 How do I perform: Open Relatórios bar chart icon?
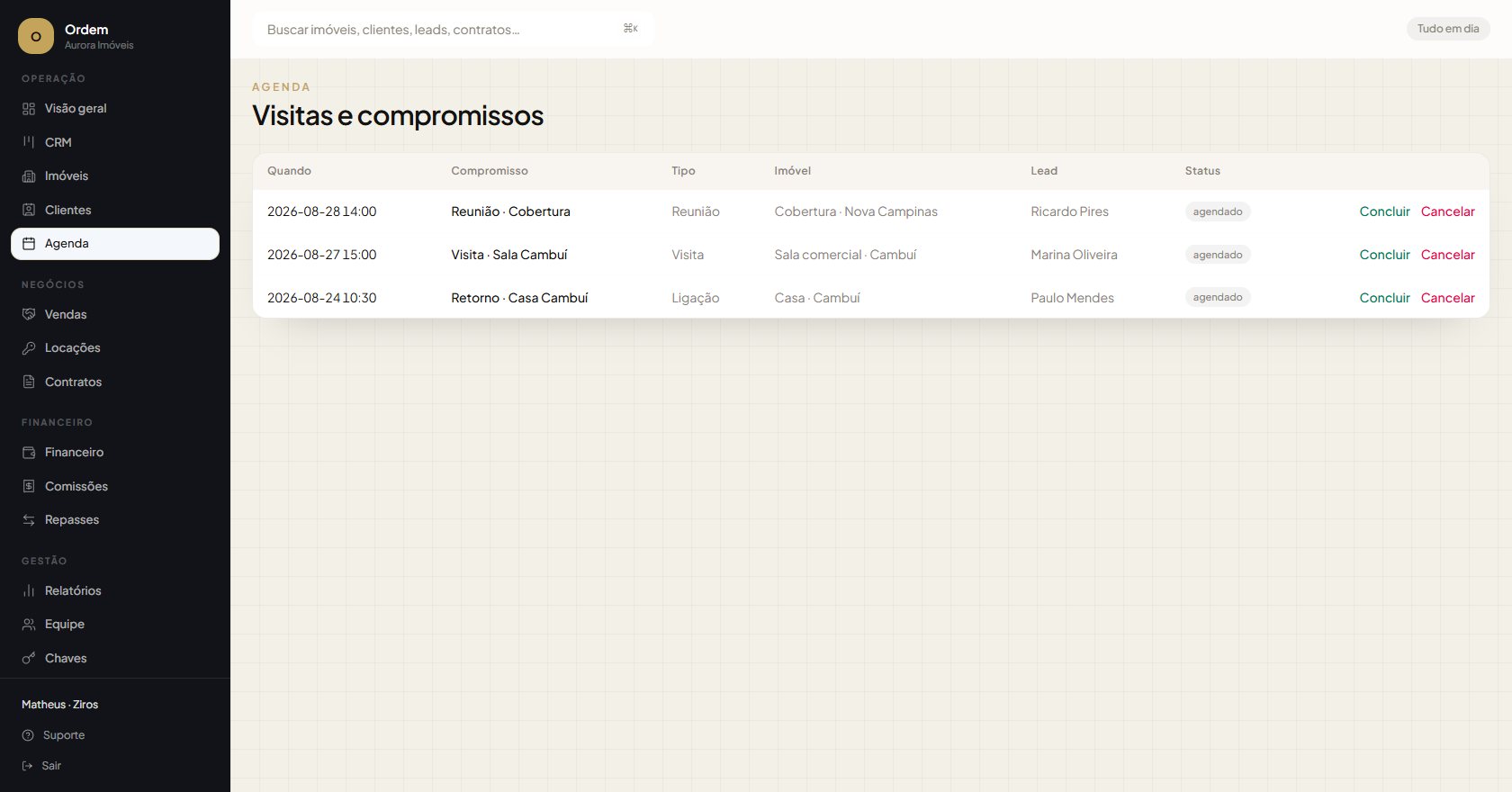29,590
